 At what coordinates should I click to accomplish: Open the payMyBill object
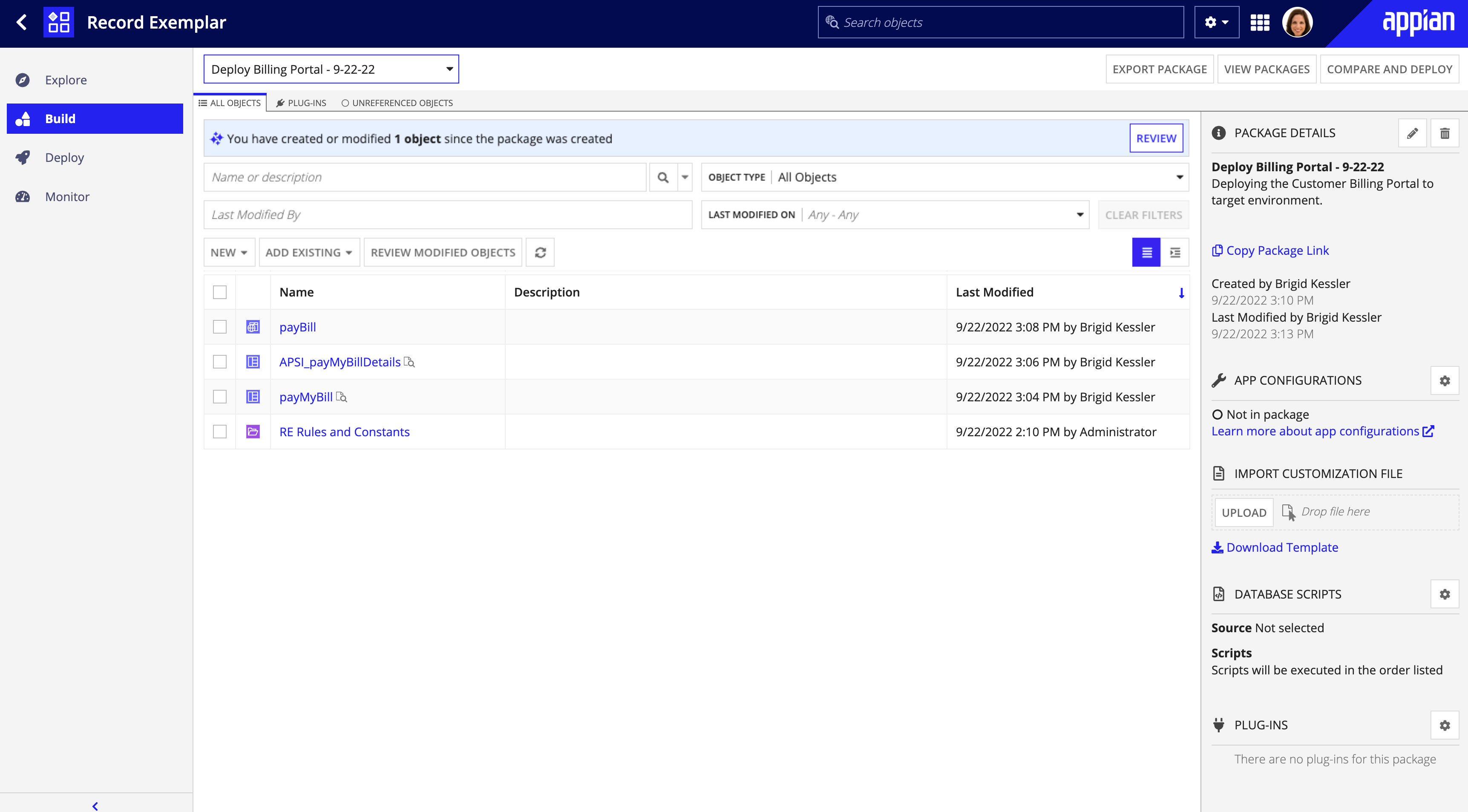306,397
